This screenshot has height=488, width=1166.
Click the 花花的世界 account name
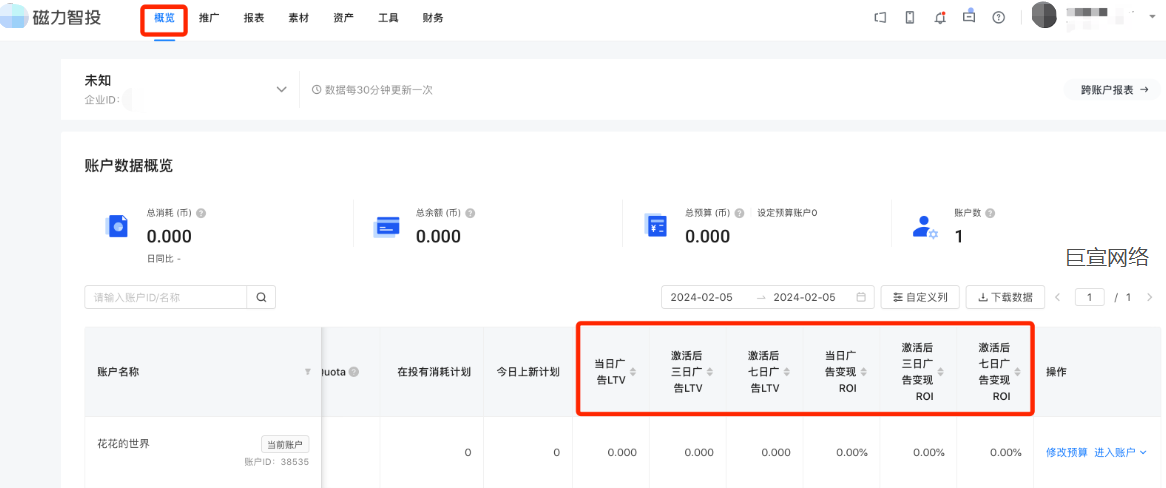click(123, 444)
